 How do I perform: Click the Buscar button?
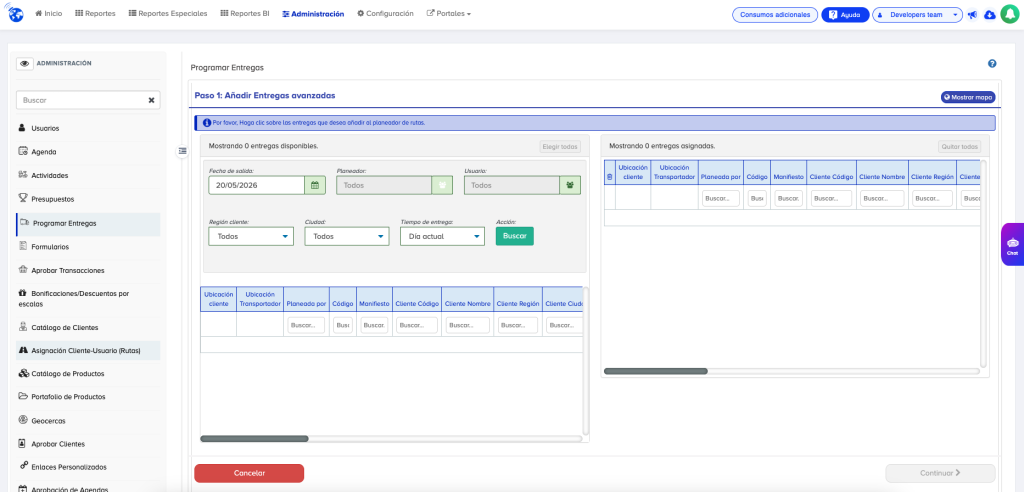(x=515, y=236)
